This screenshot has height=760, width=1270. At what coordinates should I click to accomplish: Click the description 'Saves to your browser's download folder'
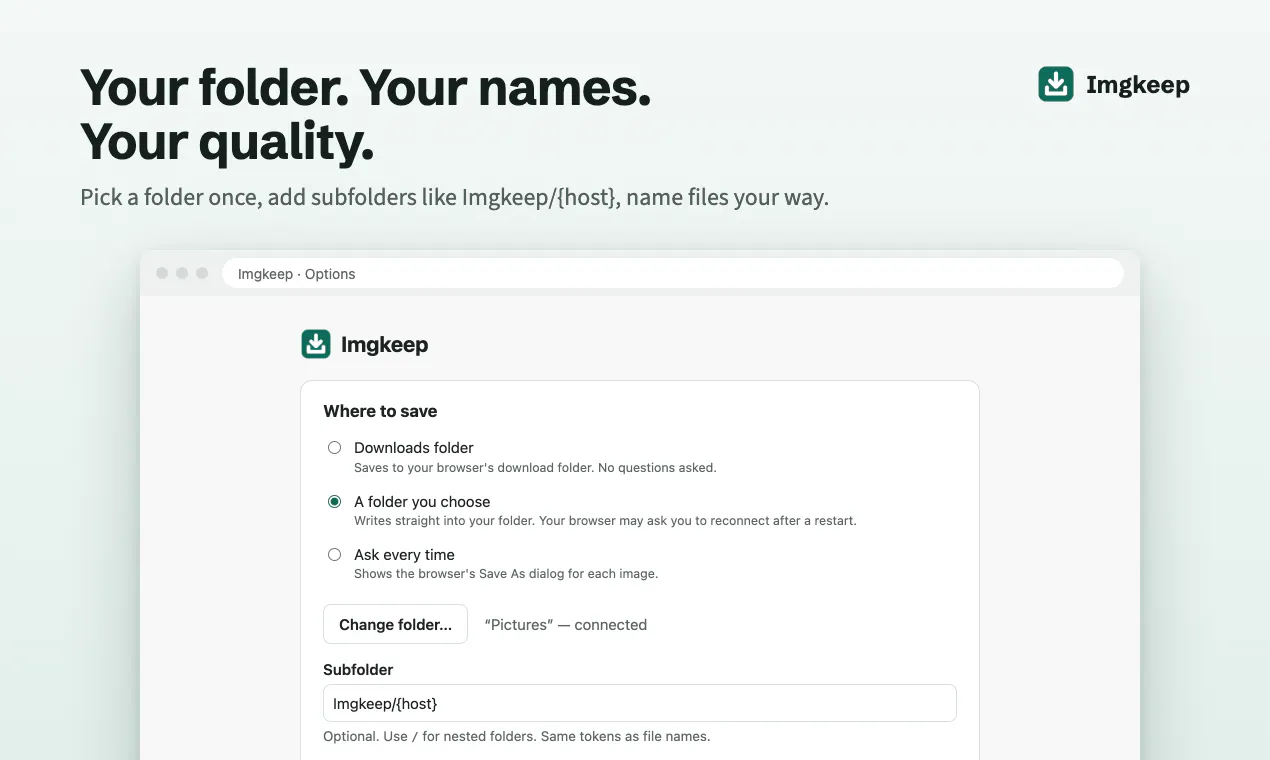click(535, 467)
